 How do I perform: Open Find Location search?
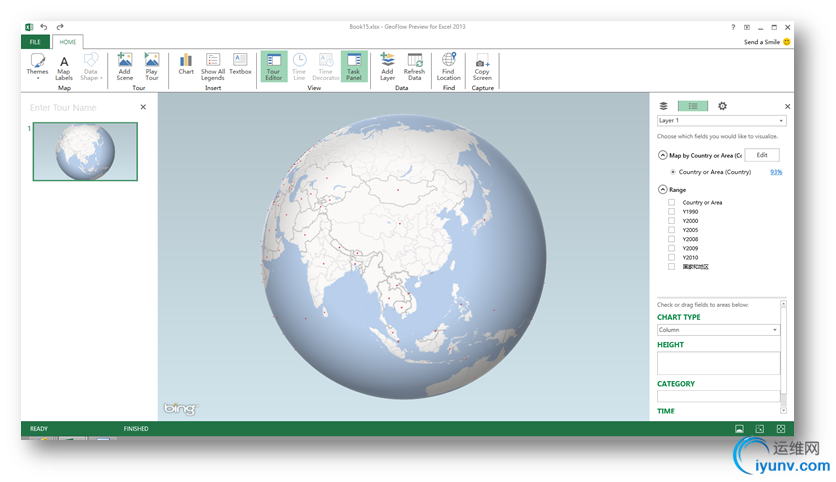coord(448,67)
